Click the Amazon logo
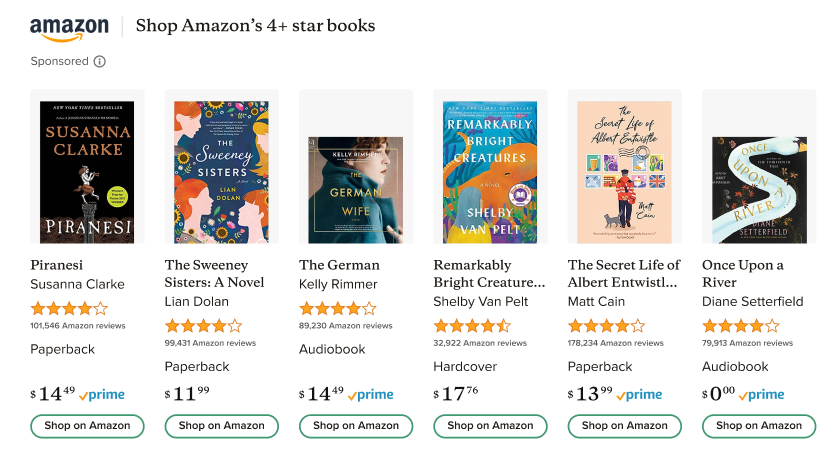Viewport: 838px width, 462px height. point(68,28)
